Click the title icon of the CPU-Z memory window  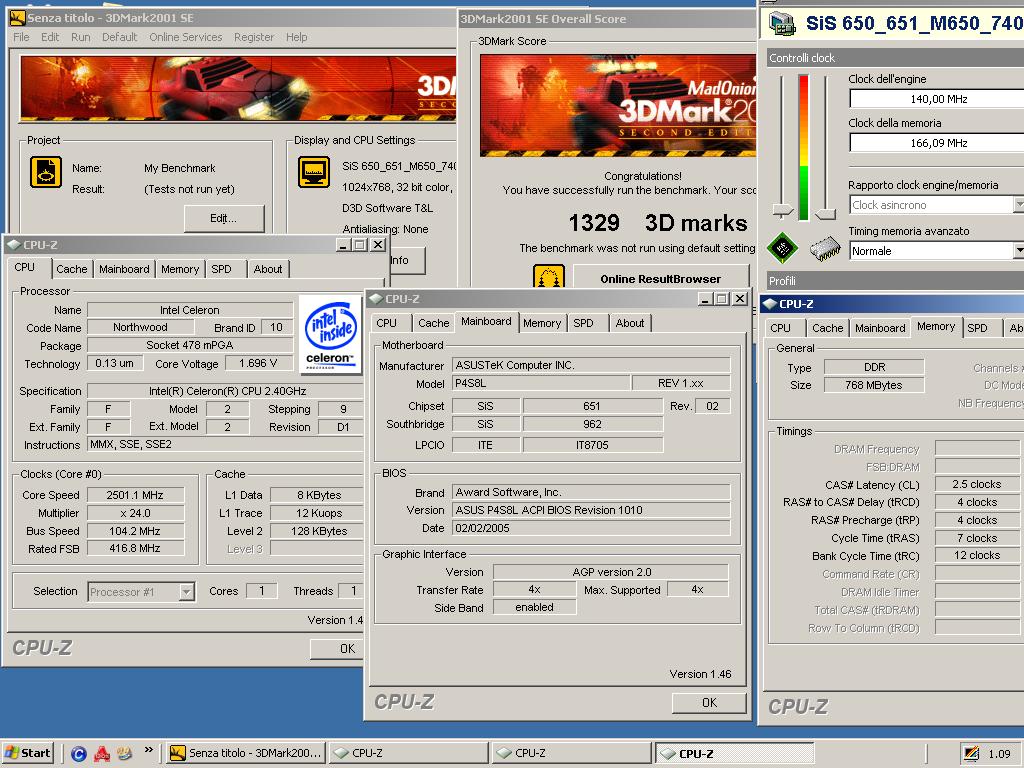point(769,304)
